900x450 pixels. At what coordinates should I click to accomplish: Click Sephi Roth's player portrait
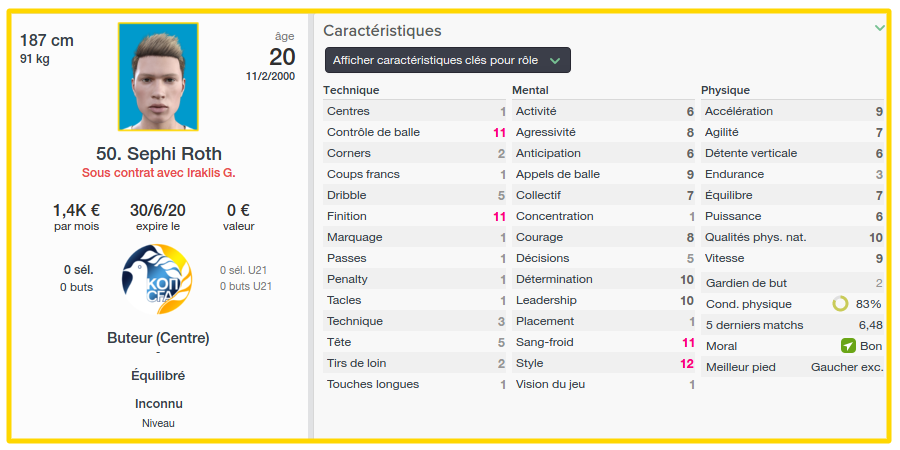coord(158,77)
